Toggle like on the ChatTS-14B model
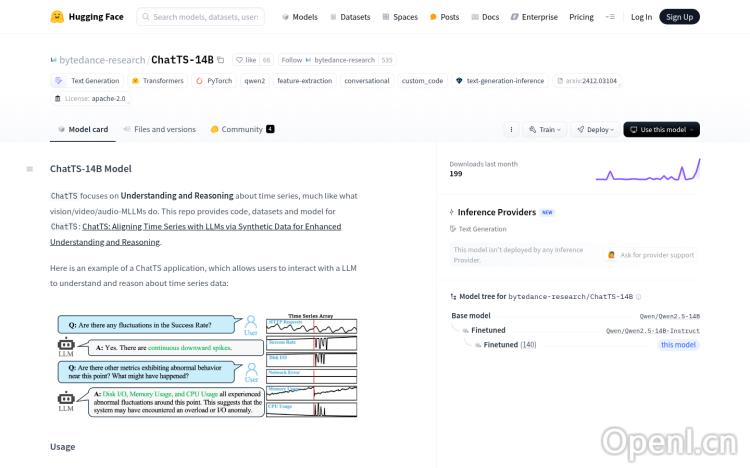 [246, 60]
